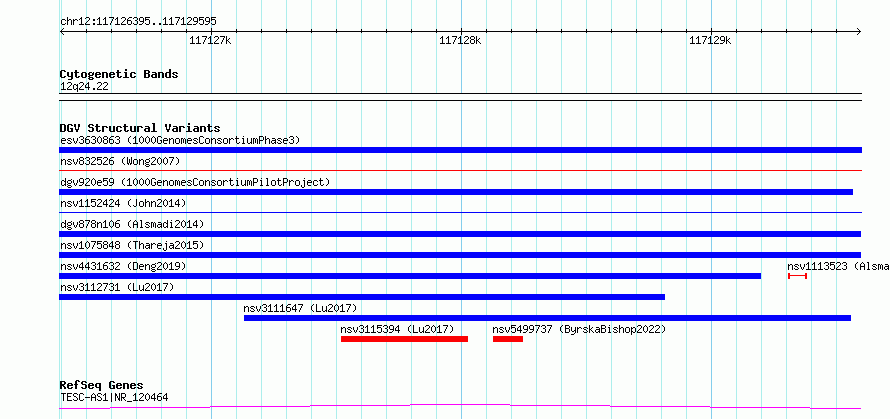890x419 pixels.
Task: Click the 117129k ruler position
Action: coord(710,40)
